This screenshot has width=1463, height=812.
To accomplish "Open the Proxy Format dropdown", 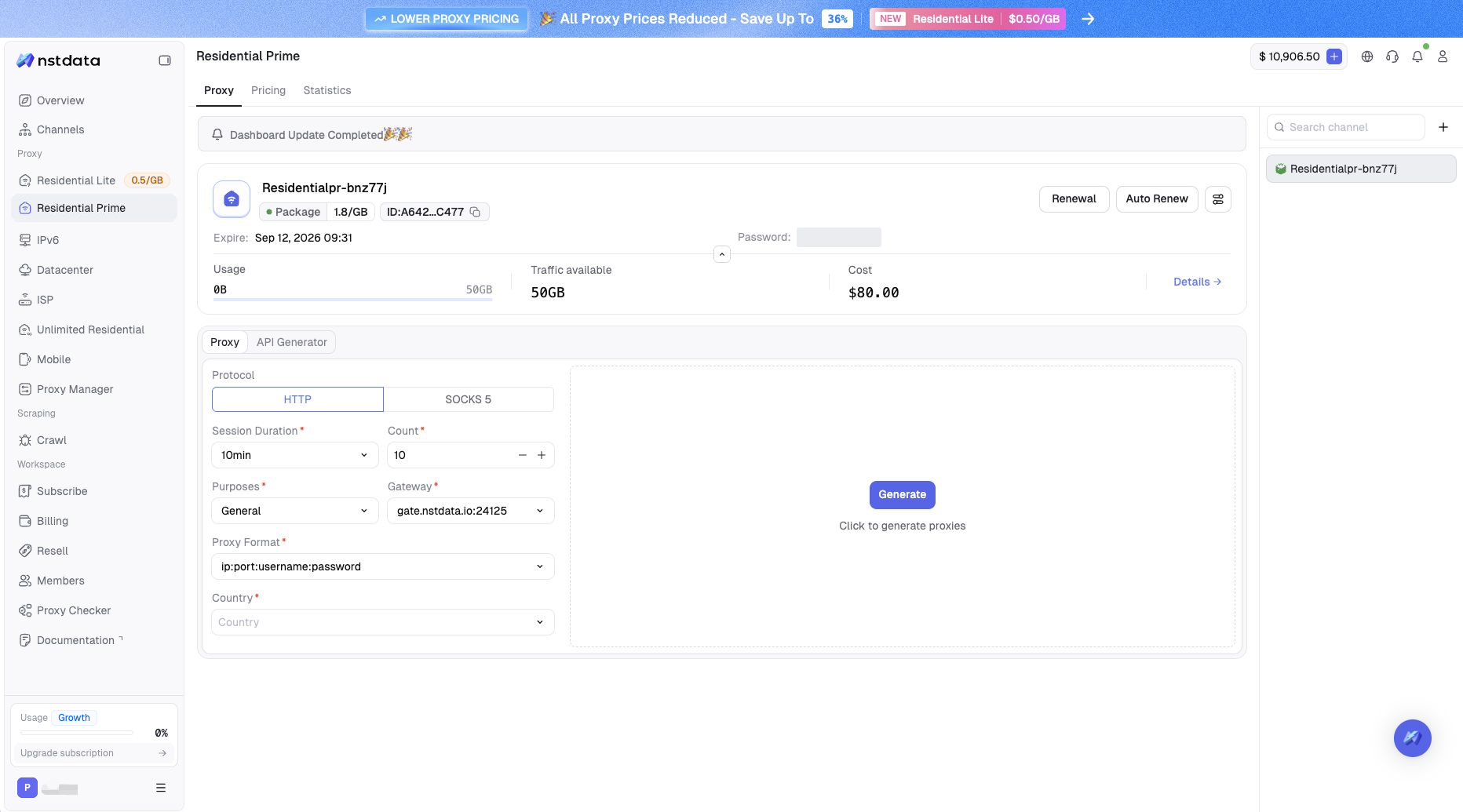I will click(383, 566).
